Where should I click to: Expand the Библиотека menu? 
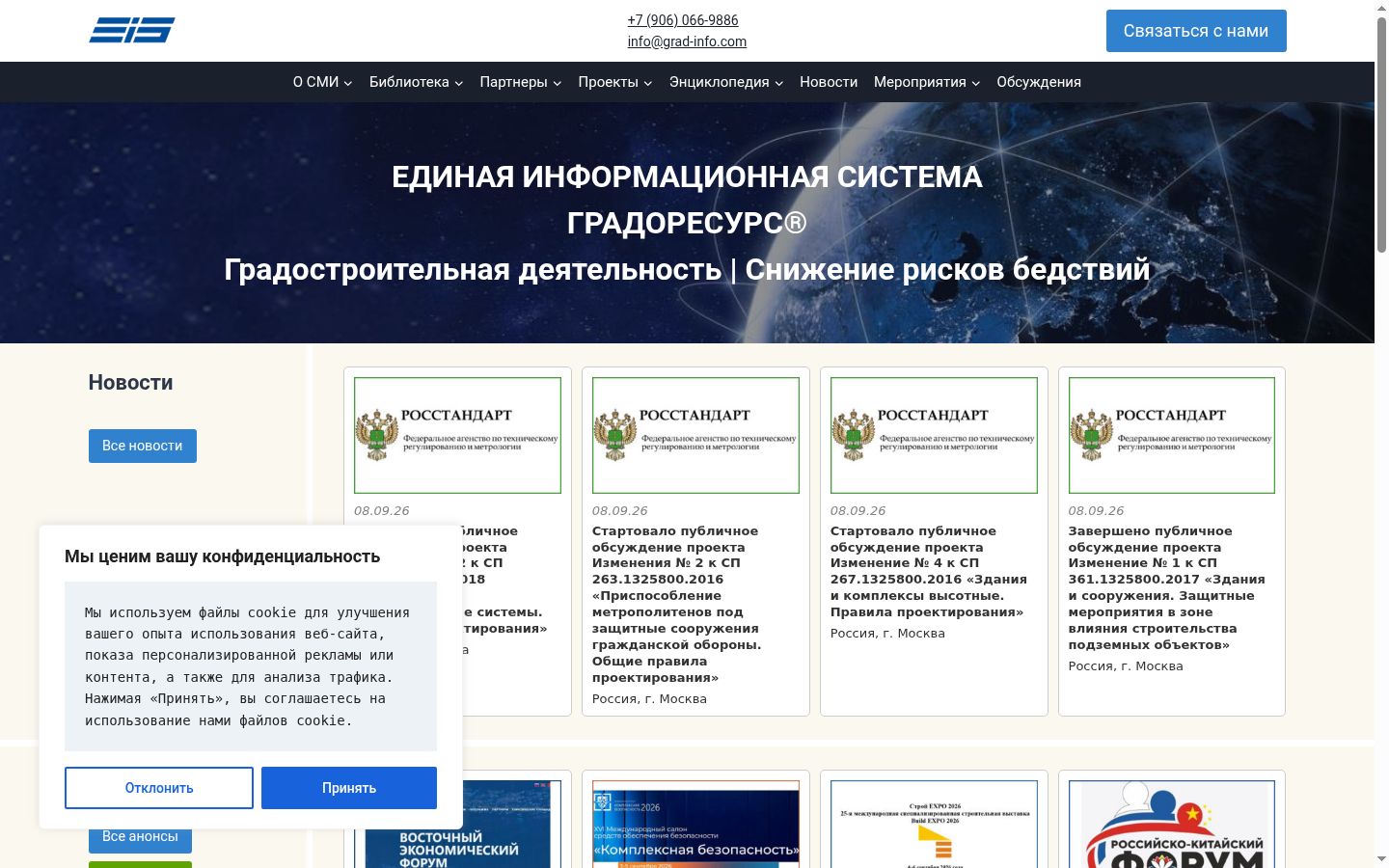(417, 82)
